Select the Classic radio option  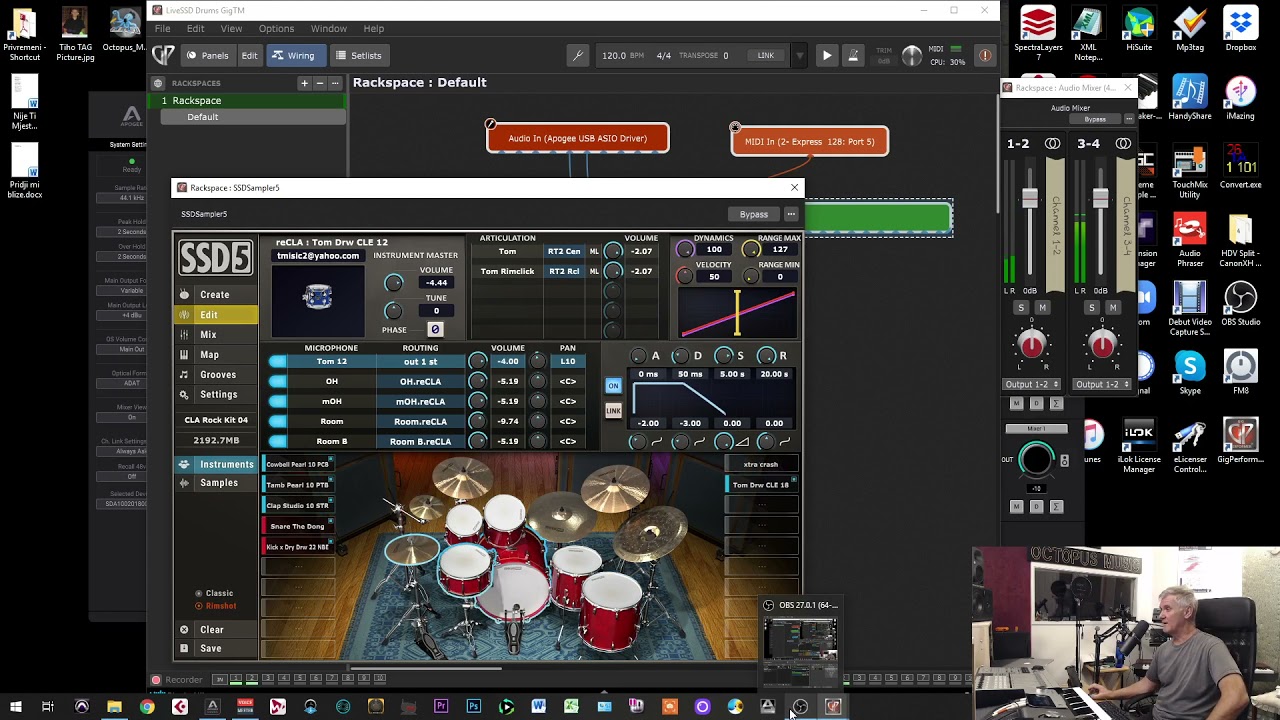214,594
